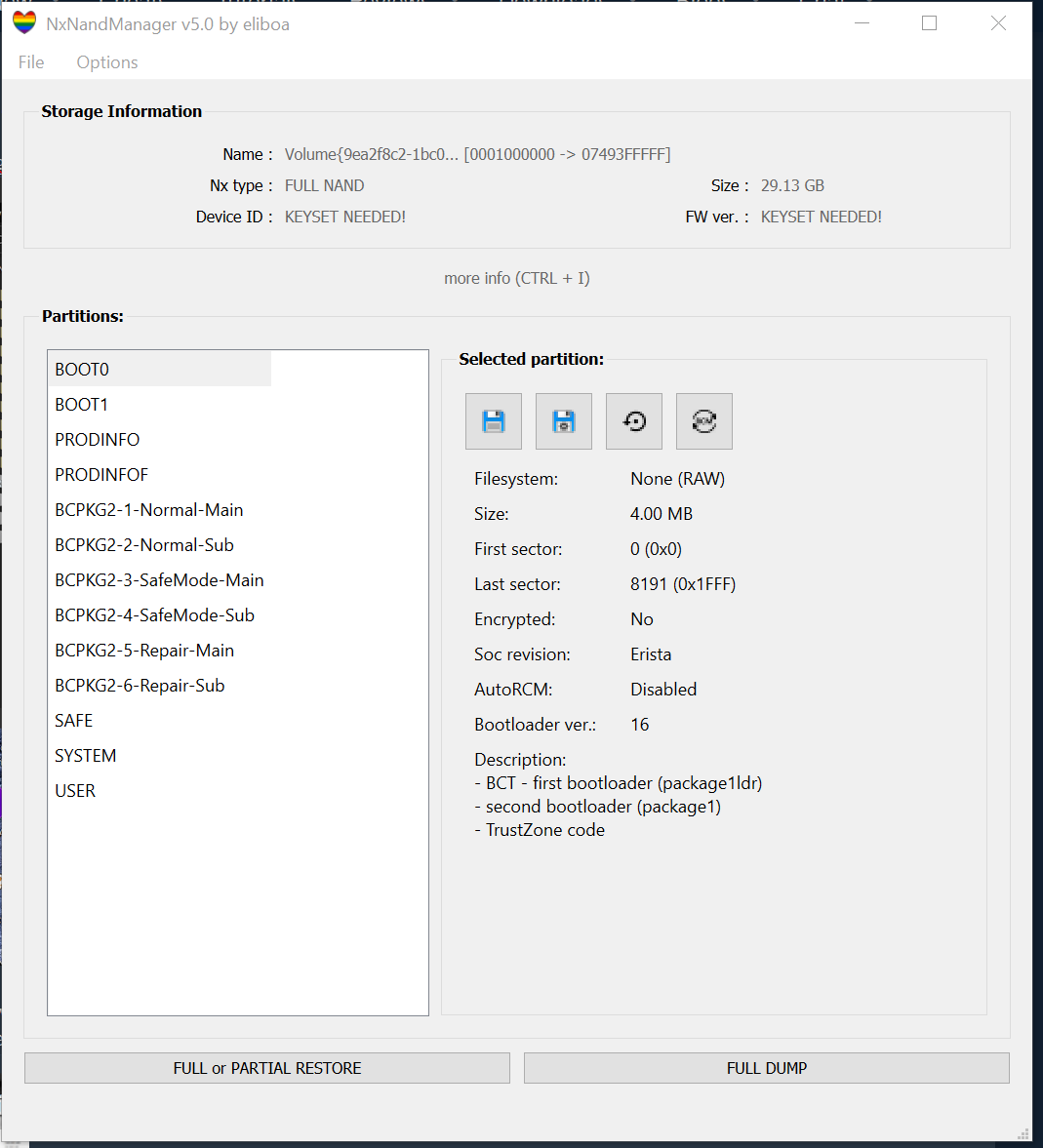Screen dimensions: 1043x1148
Task: Click the Bootloader ver. value 16
Action: pyautogui.click(x=639, y=725)
